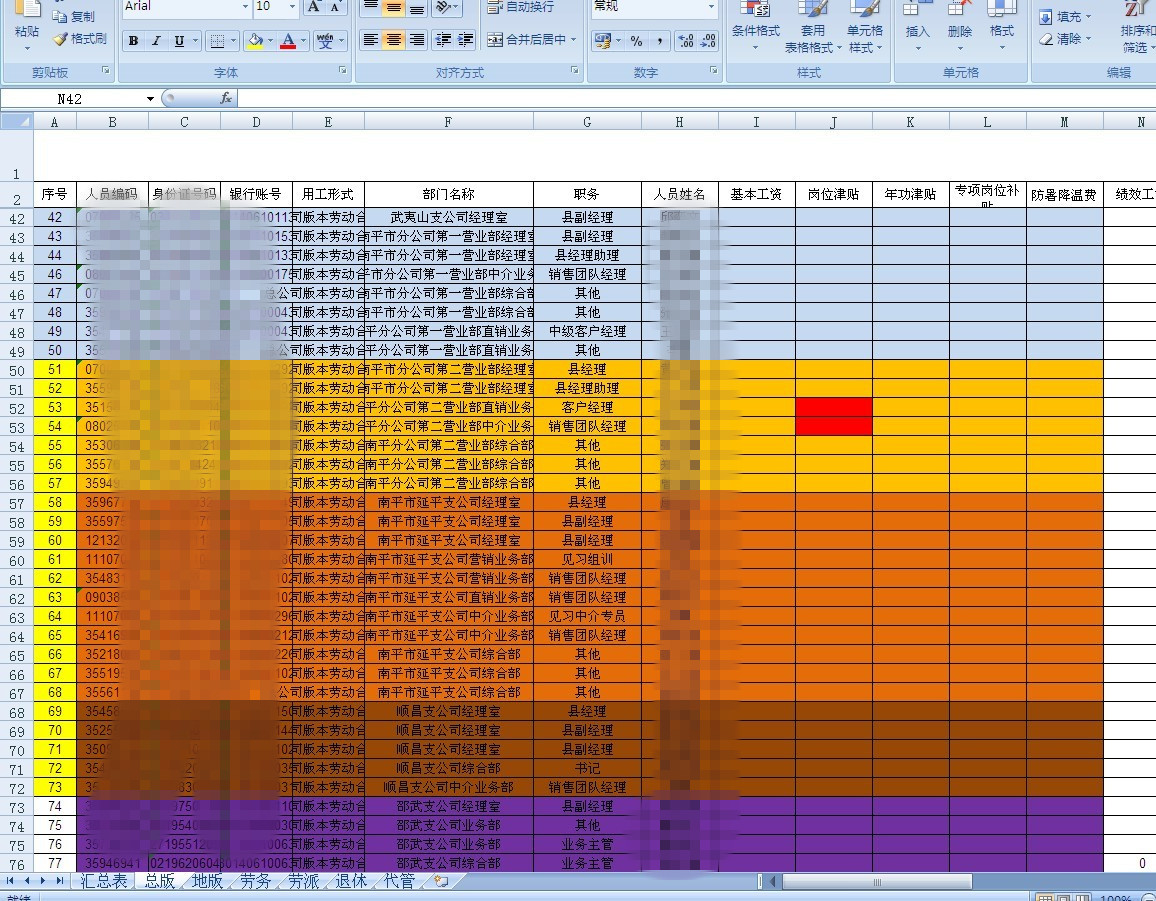Click Format Painter (格式刷)

point(80,38)
